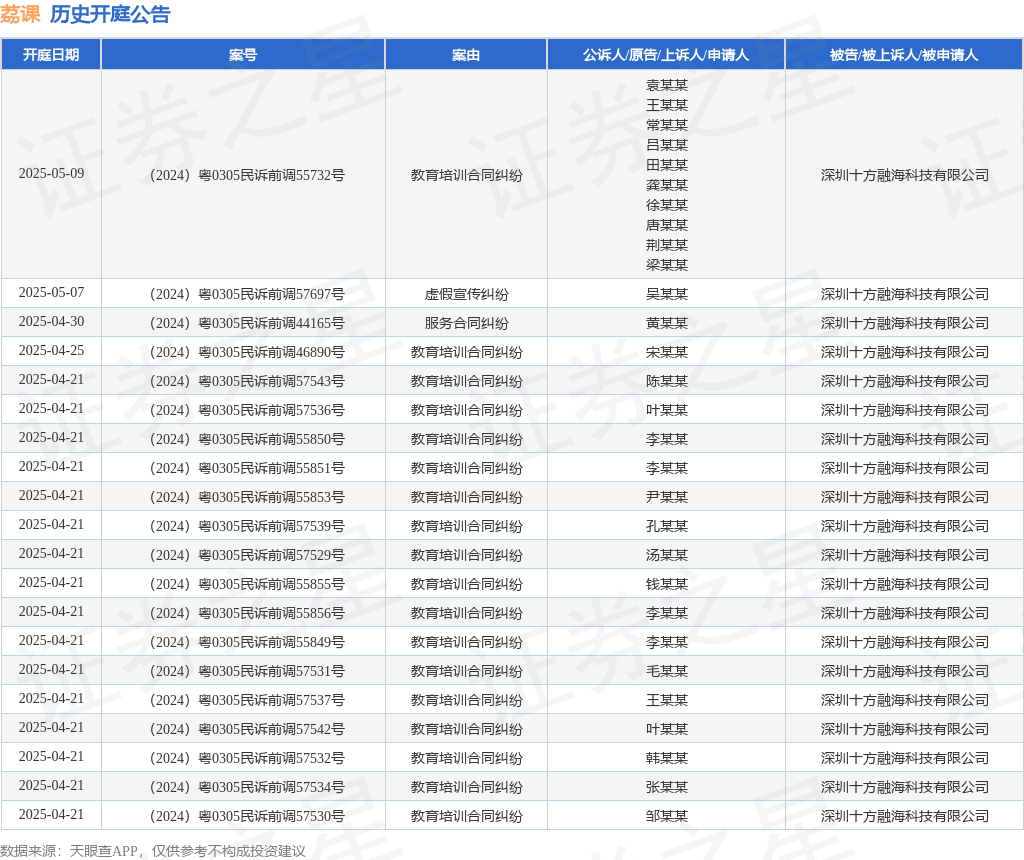Click plaintiff name 张某某
The height and width of the screenshot is (860, 1024).
666,788
